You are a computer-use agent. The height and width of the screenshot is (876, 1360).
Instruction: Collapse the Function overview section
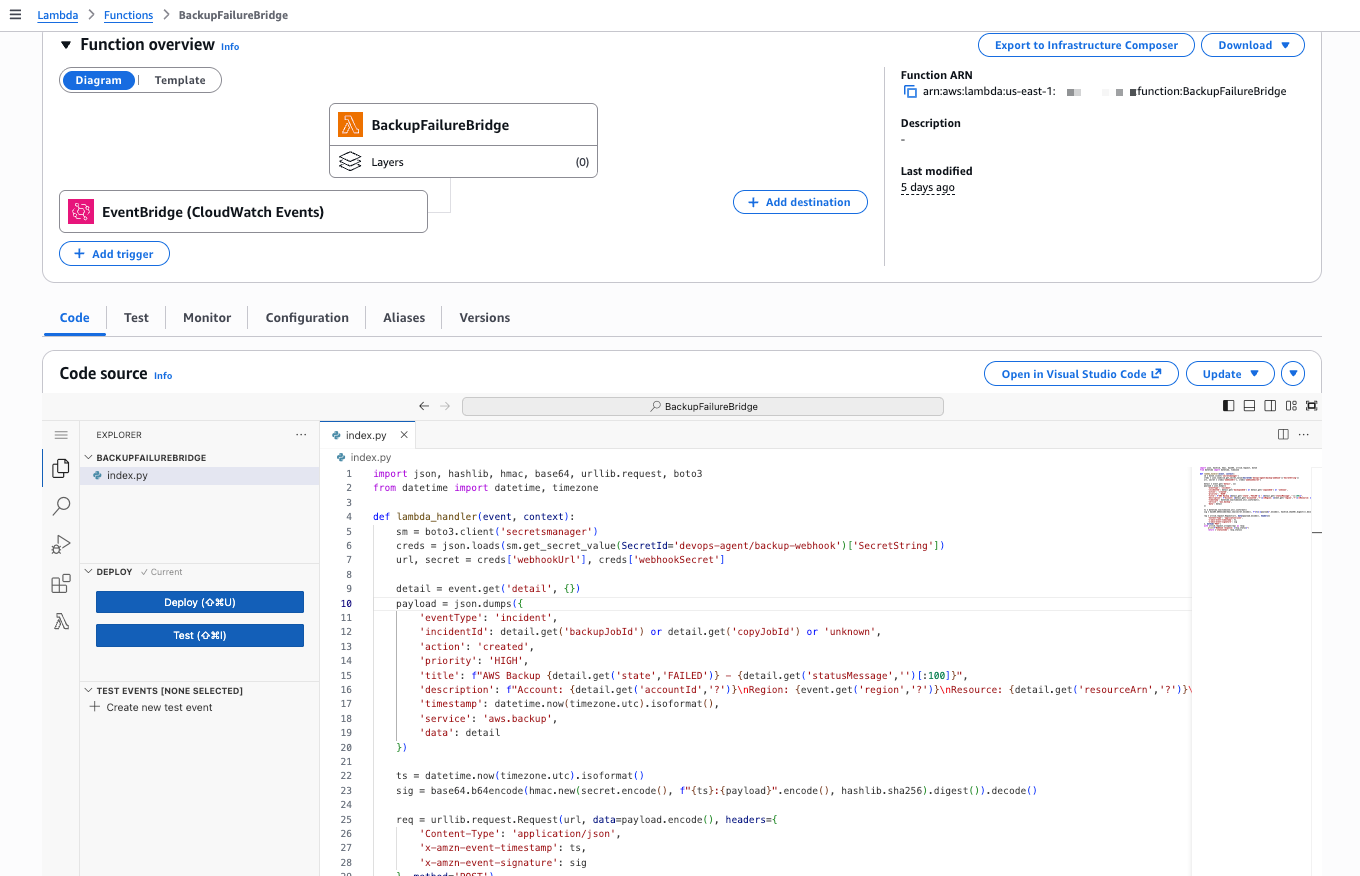click(x=66, y=45)
